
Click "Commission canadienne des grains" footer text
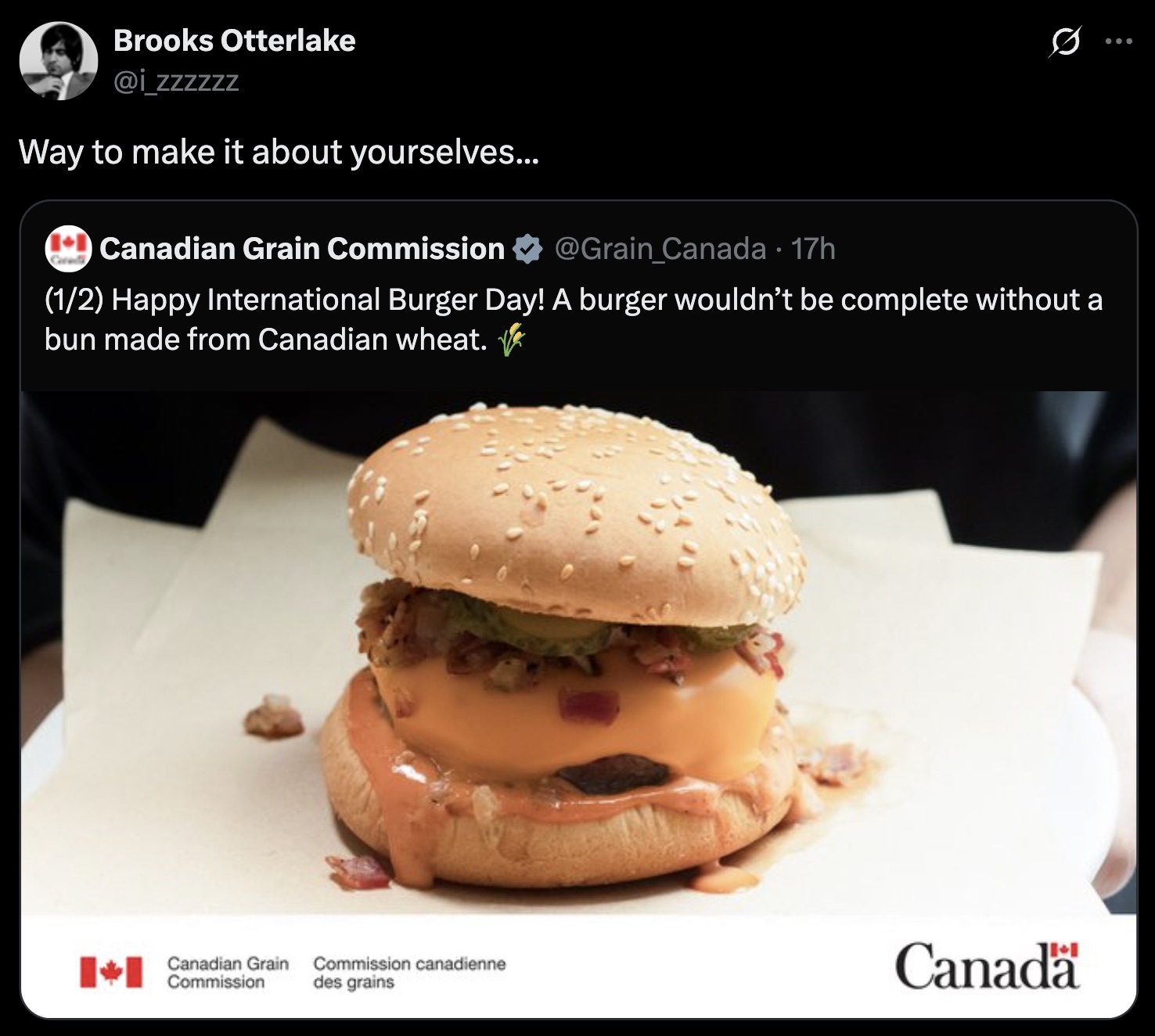[409, 972]
